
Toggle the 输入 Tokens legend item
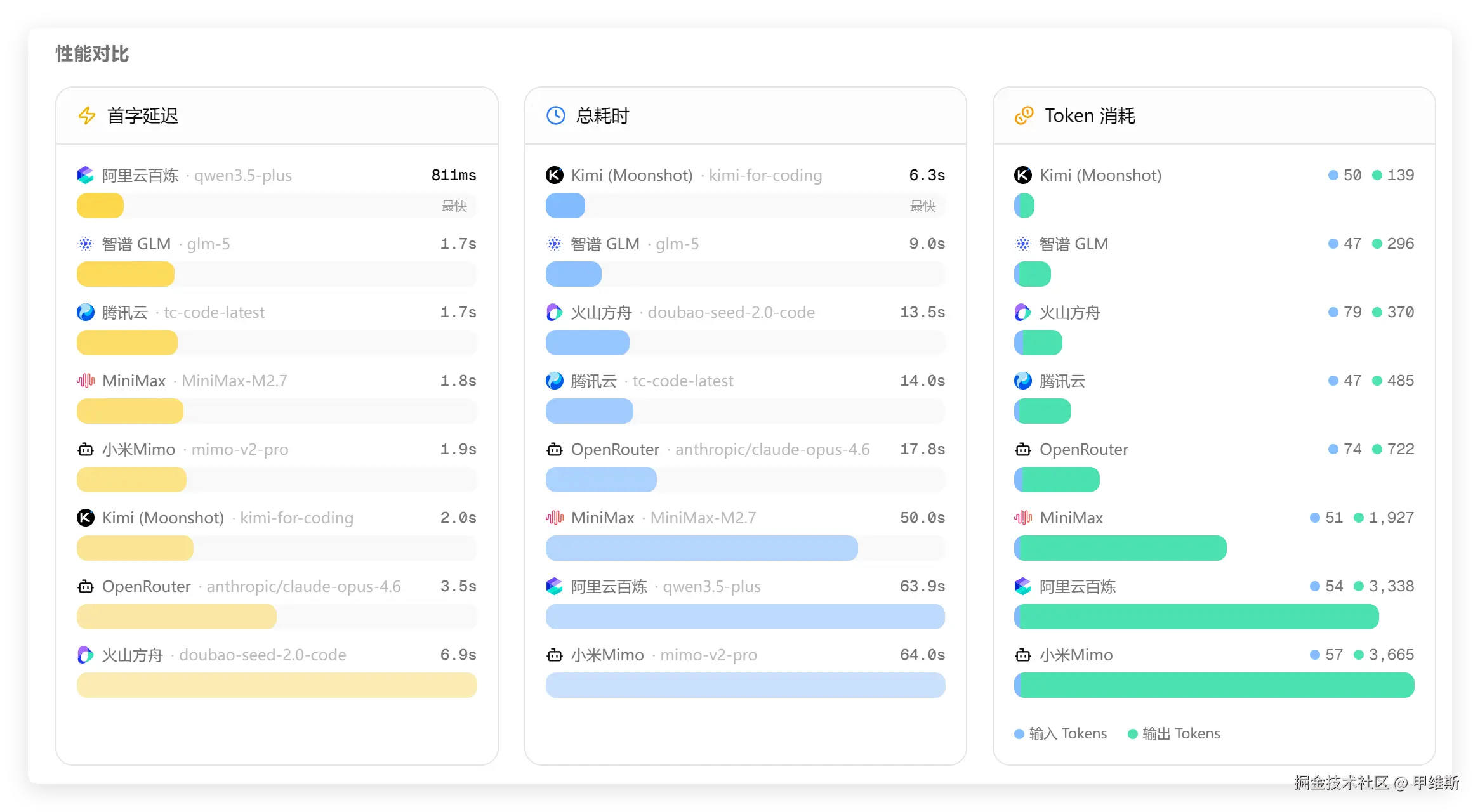(x=1060, y=733)
